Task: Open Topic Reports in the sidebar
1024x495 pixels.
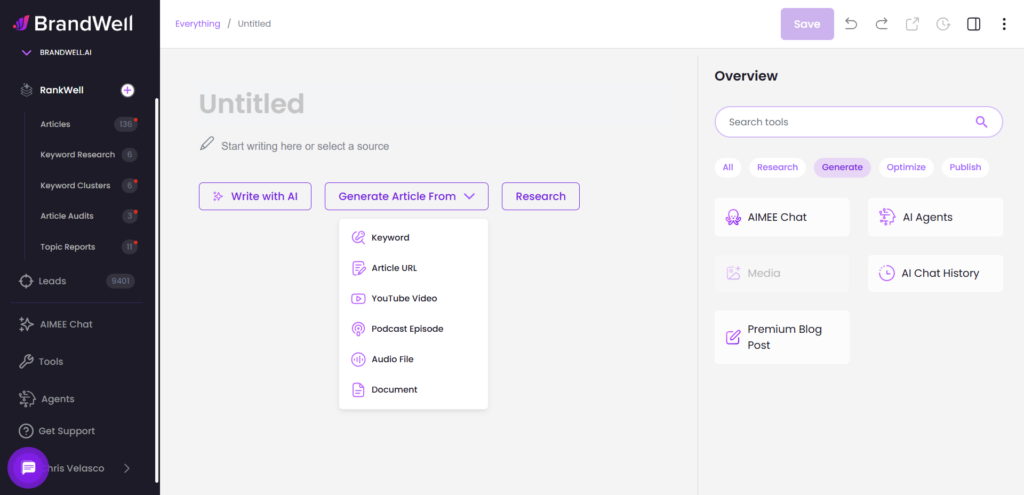Action: click(67, 247)
